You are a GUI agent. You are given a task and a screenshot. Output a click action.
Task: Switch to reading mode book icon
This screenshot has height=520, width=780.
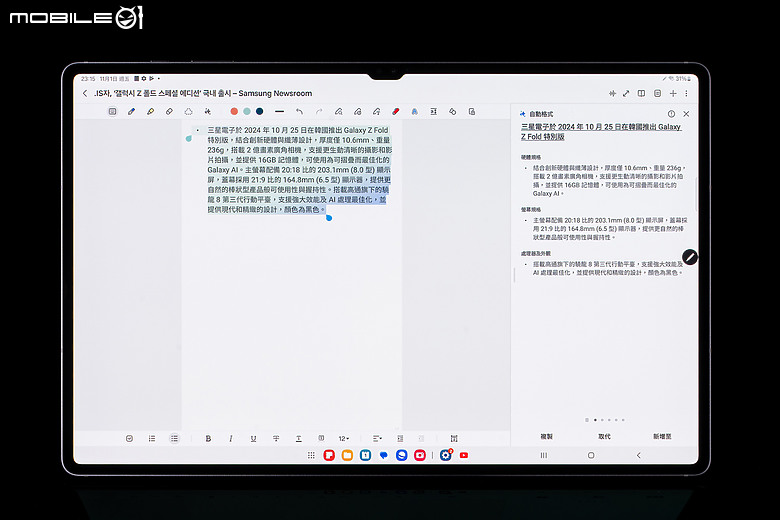642,93
